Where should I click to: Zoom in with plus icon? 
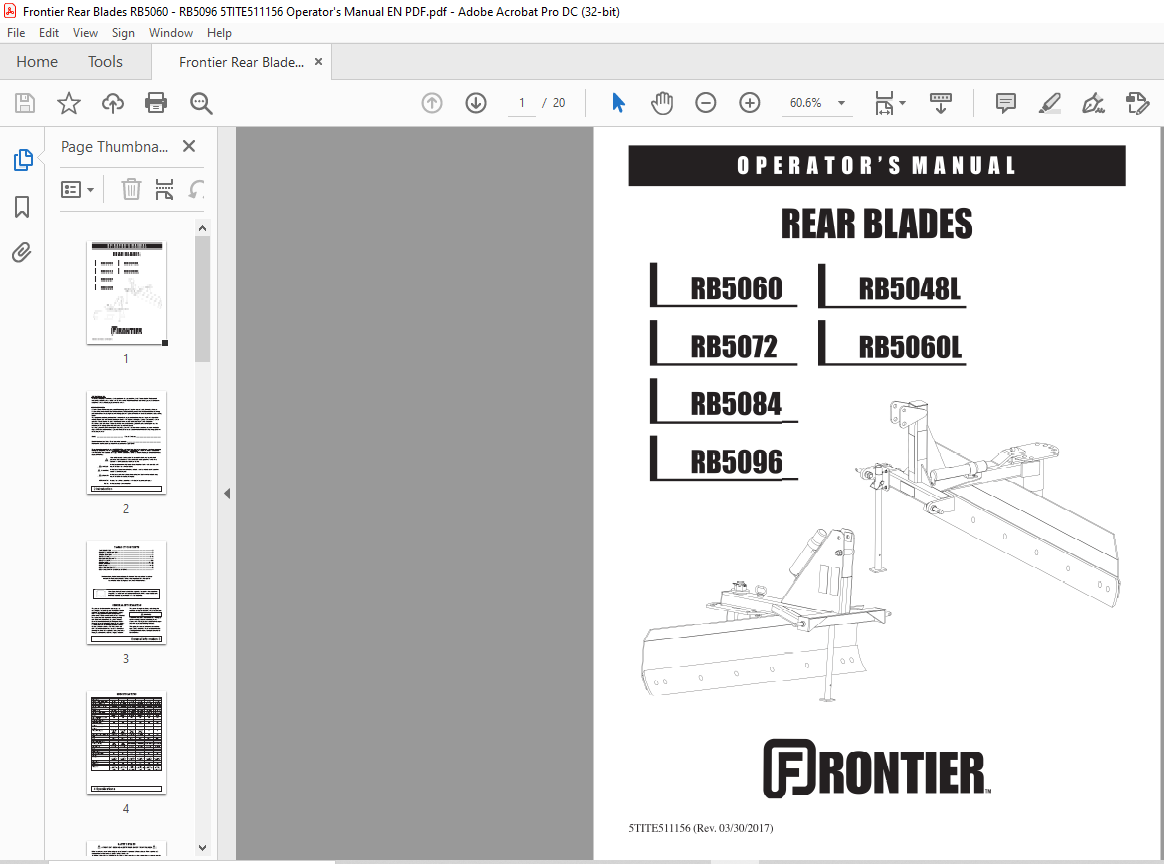point(750,102)
